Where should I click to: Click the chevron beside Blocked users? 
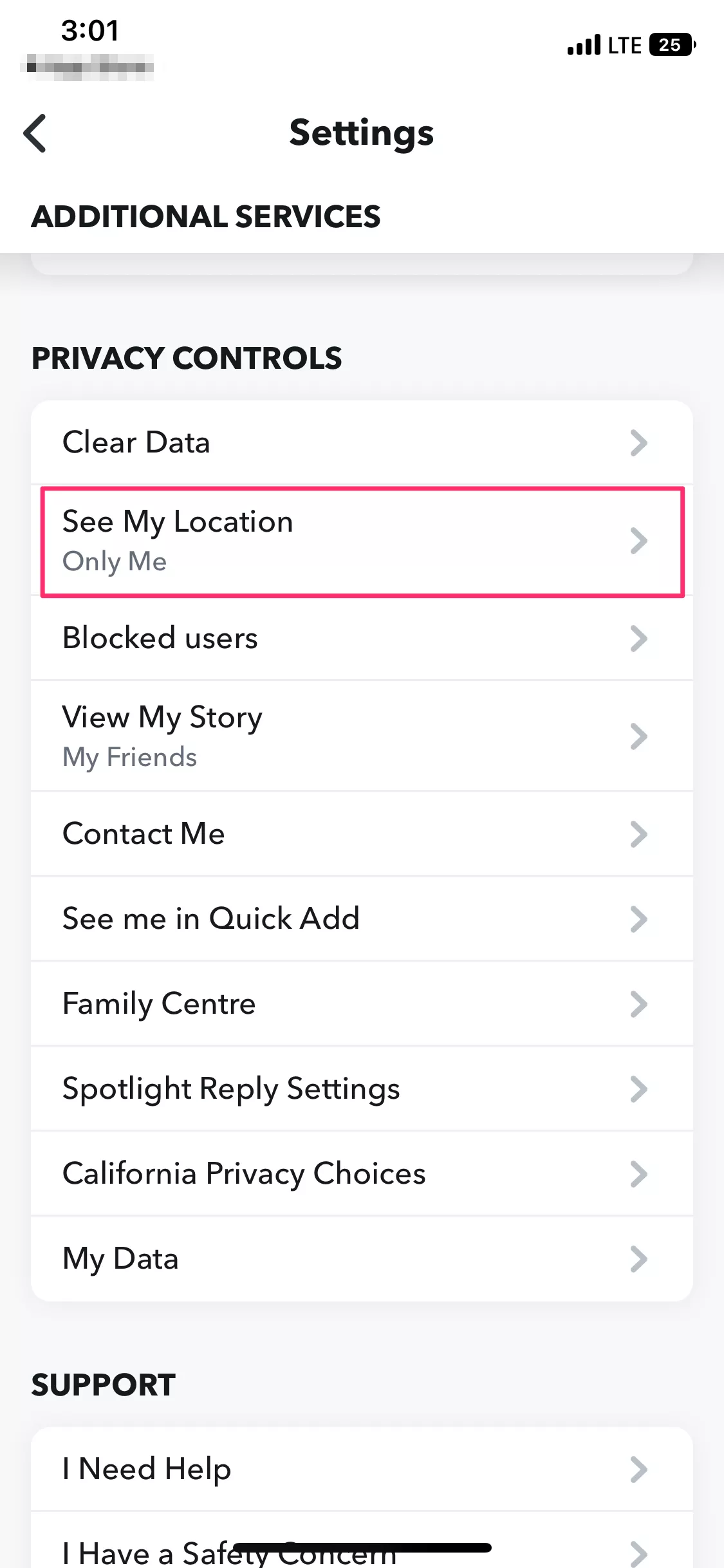(638, 639)
